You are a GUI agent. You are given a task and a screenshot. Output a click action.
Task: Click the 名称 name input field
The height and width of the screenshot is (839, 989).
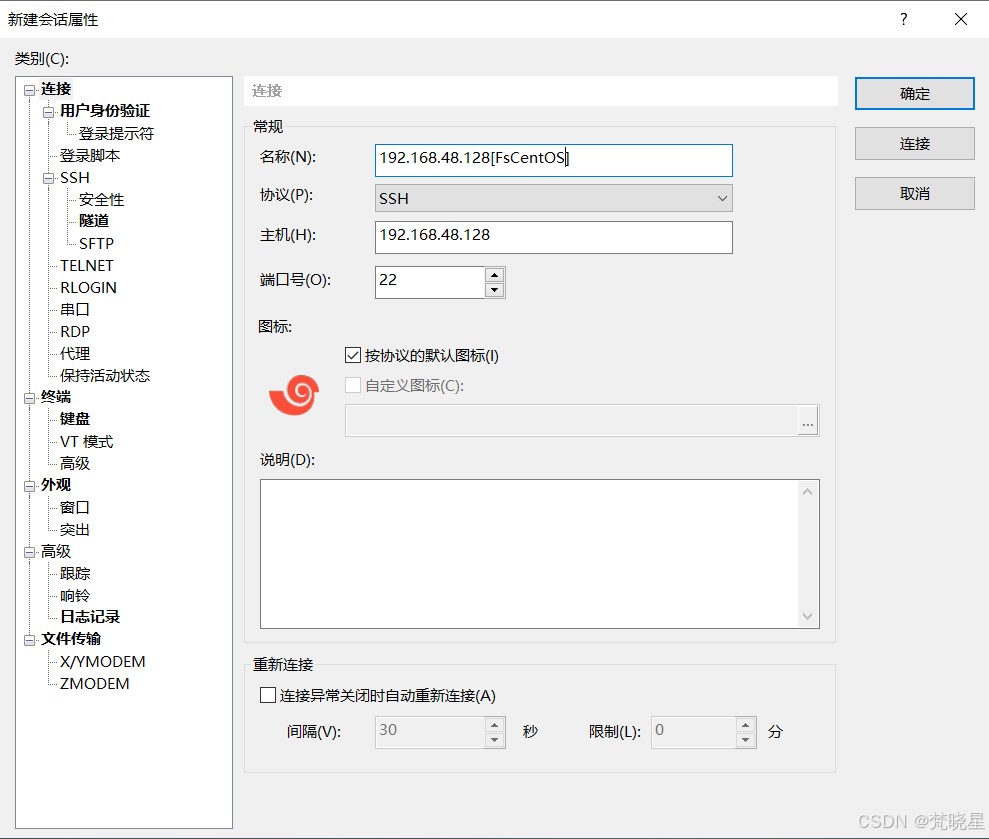[x=553, y=160]
